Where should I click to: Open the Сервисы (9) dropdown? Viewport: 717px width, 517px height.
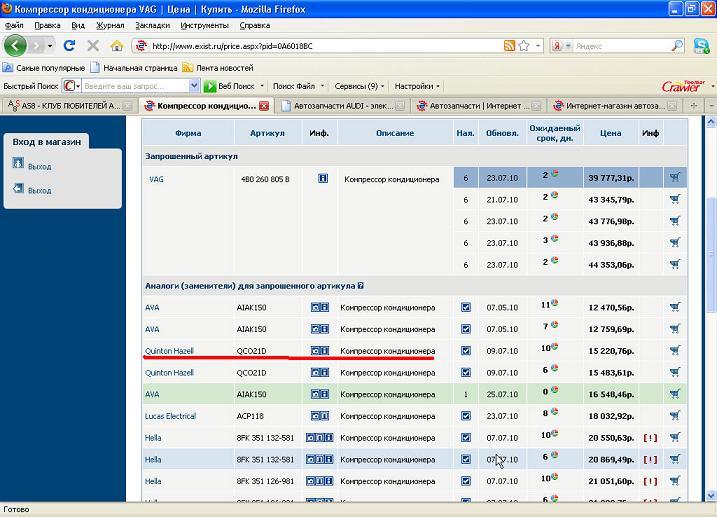click(382, 85)
